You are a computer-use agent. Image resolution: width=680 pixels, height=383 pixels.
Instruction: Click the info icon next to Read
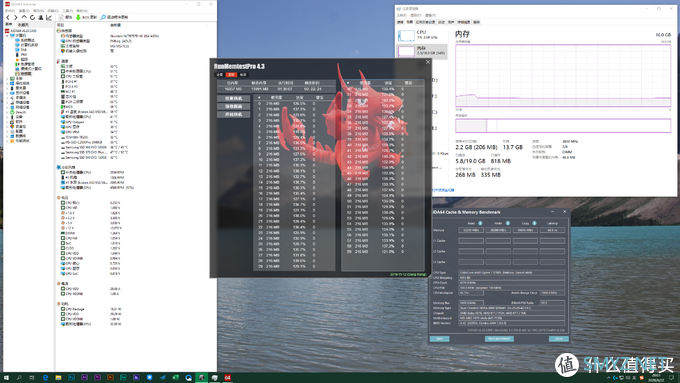(480, 223)
